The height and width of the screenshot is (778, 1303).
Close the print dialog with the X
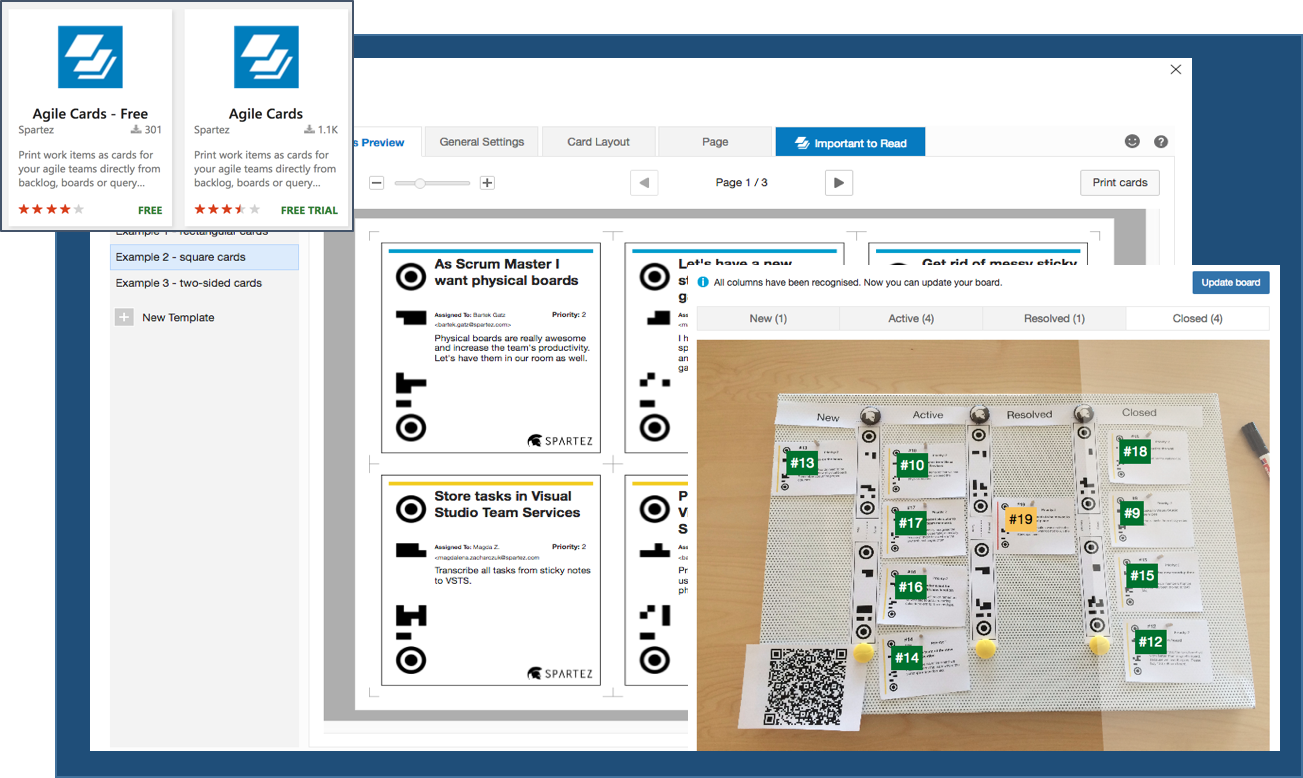[1176, 69]
